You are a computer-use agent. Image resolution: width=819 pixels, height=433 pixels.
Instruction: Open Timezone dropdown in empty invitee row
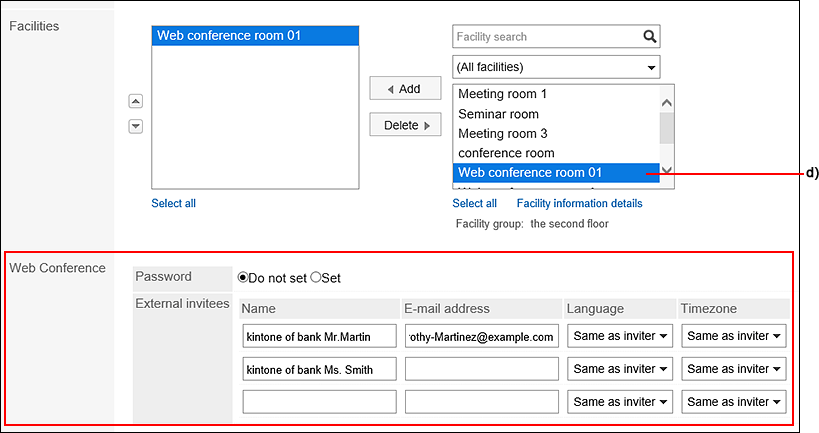tap(733, 402)
